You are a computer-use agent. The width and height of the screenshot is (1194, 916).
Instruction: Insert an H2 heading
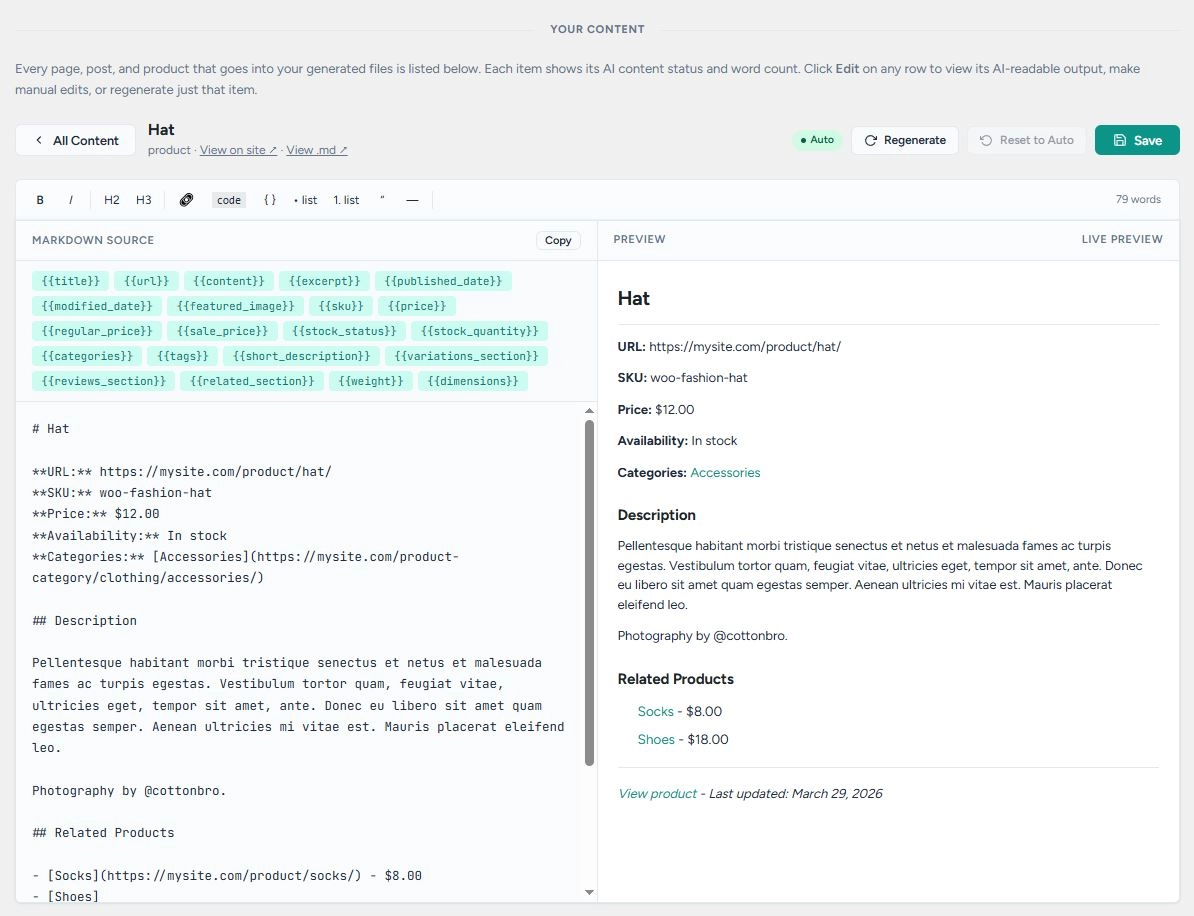coord(111,200)
